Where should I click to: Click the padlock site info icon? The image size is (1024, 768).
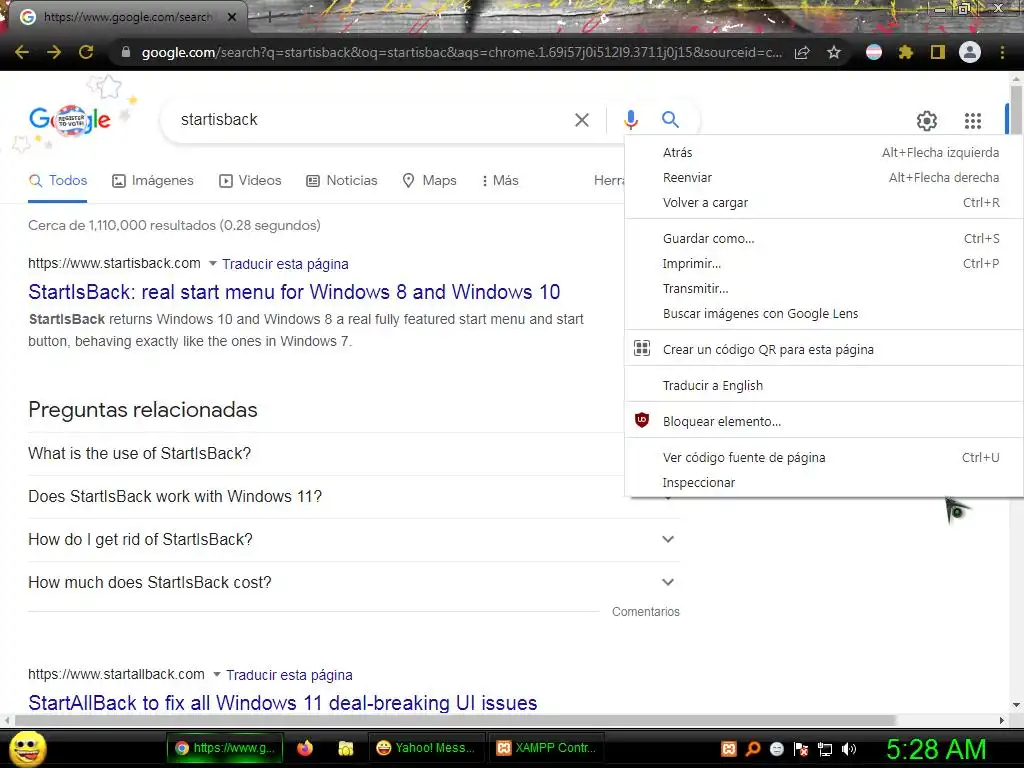(x=126, y=52)
